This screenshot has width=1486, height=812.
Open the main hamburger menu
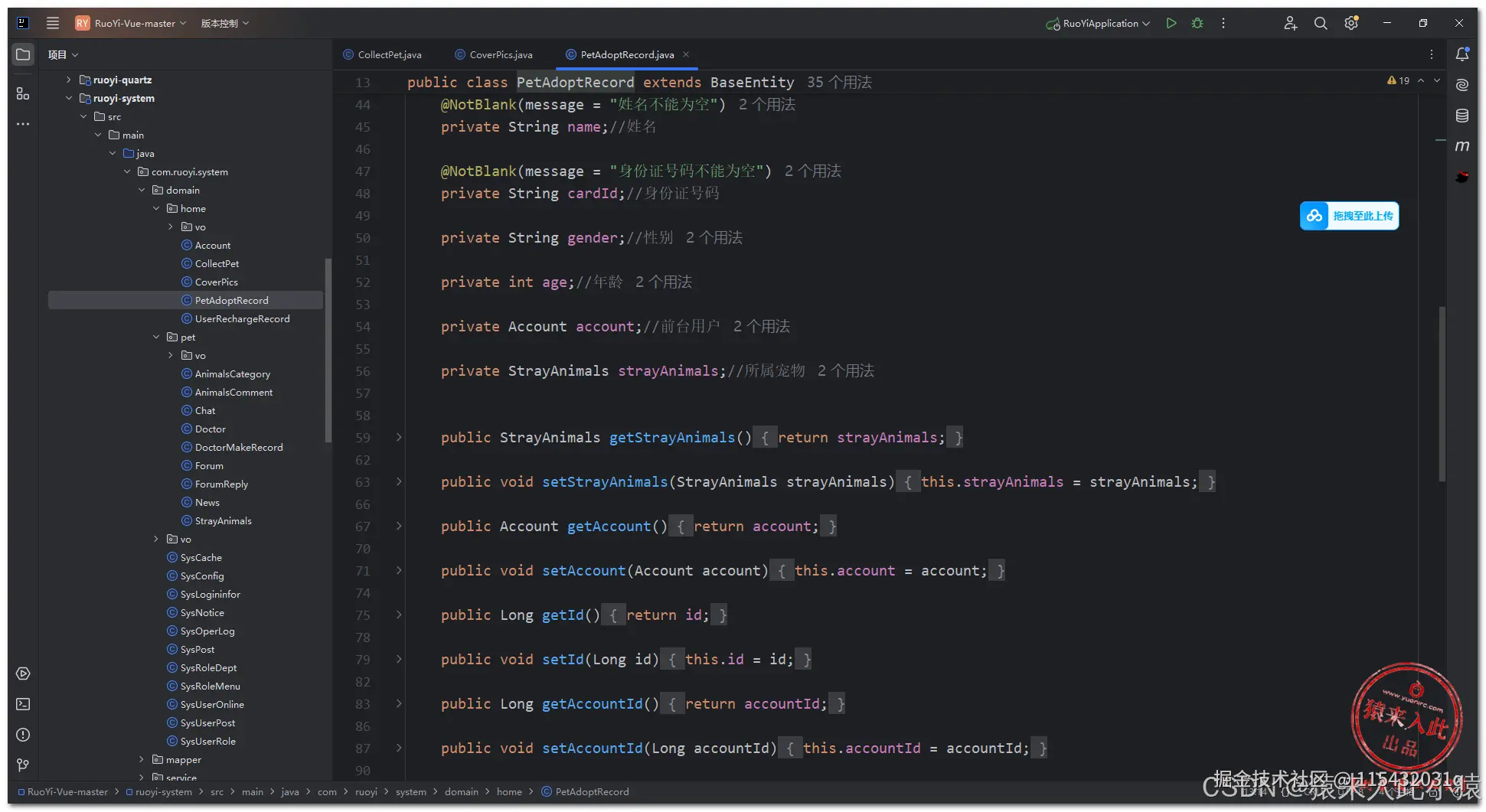[53, 23]
